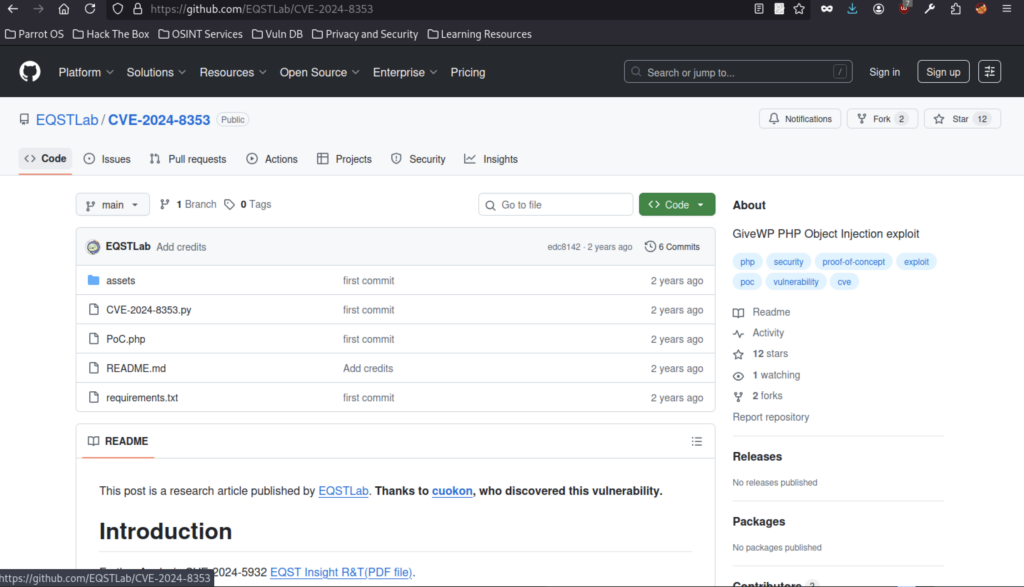Expand the Platform navigation menu
This screenshot has height=587, width=1024.
86,72
